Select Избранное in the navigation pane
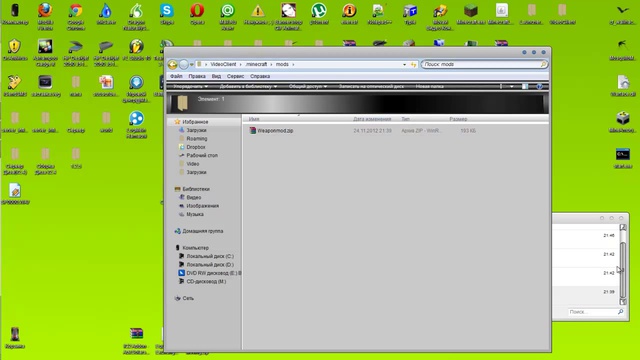 coord(195,122)
